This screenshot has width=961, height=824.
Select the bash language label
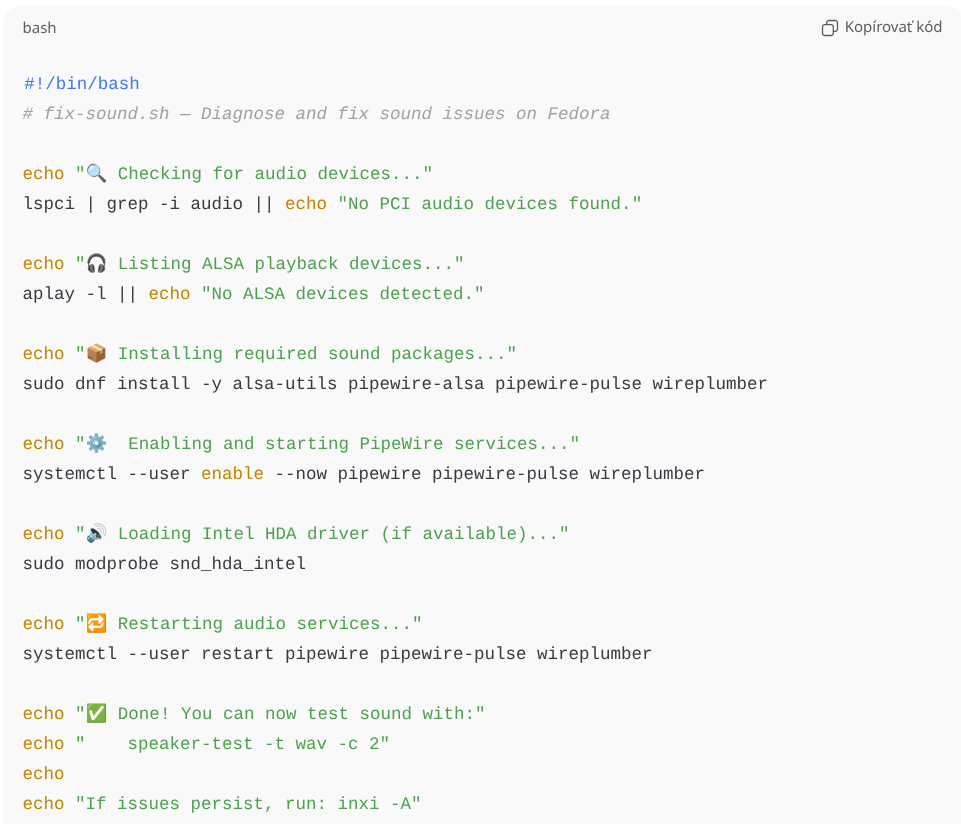tap(39, 27)
